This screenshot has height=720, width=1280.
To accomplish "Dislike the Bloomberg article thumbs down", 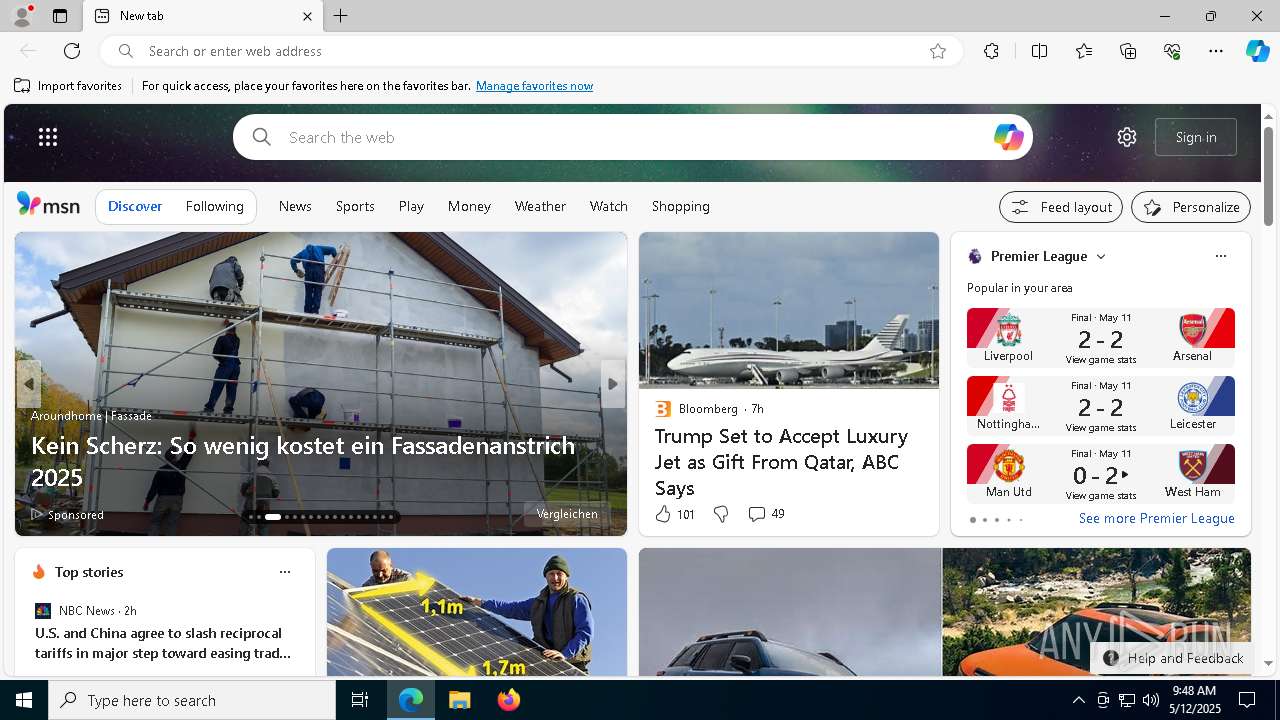I will (x=721, y=514).
